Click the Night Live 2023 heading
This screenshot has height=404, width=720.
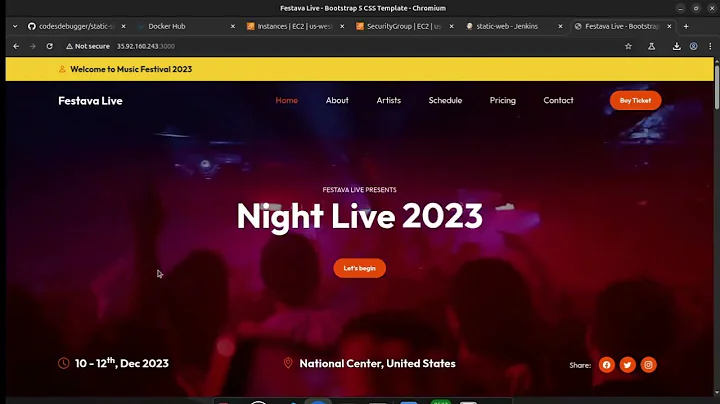[x=360, y=216]
